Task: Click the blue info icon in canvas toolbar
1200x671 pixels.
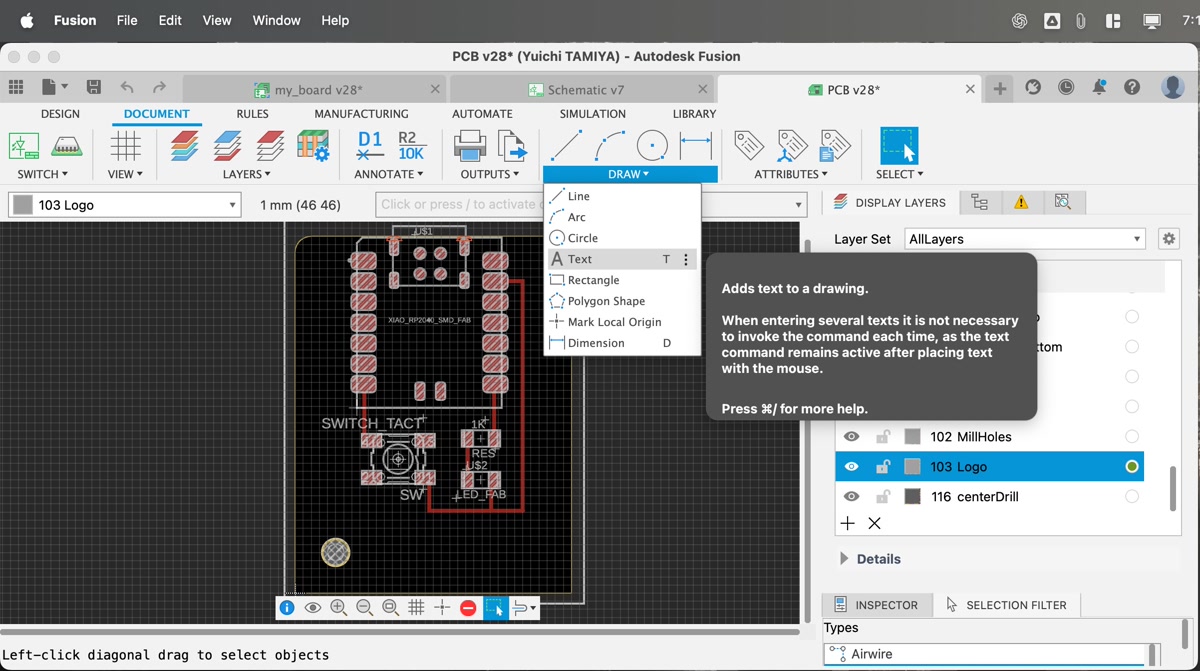Action: pos(287,608)
